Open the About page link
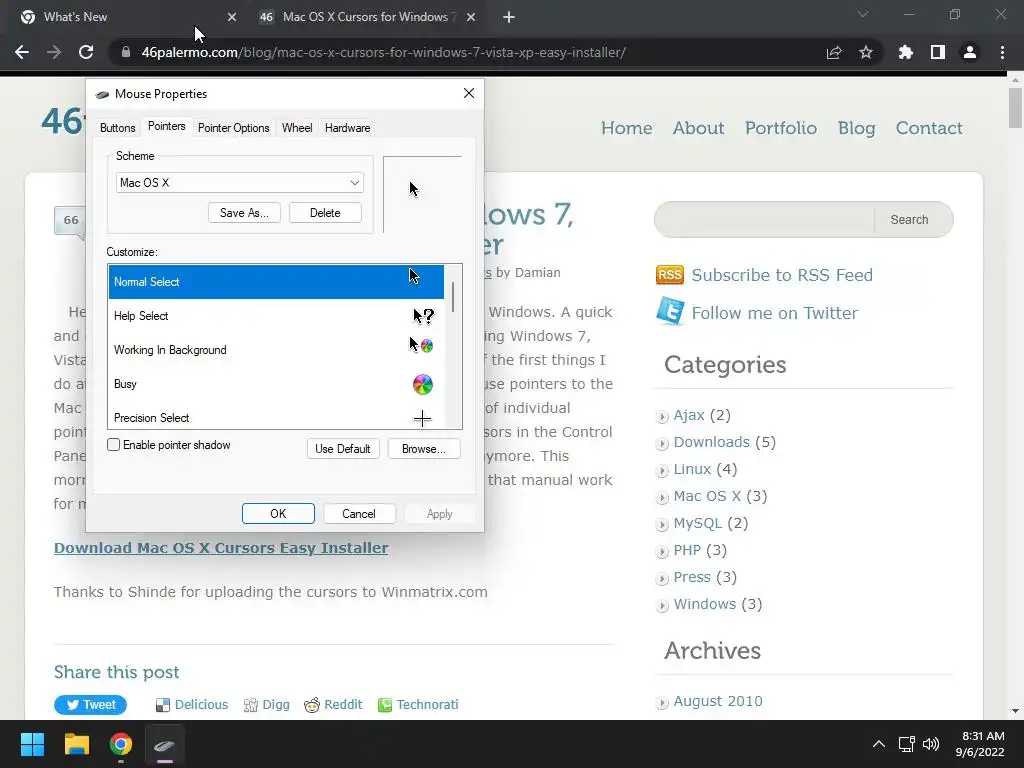Image resolution: width=1024 pixels, height=768 pixels. pyautogui.click(x=698, y=128)
